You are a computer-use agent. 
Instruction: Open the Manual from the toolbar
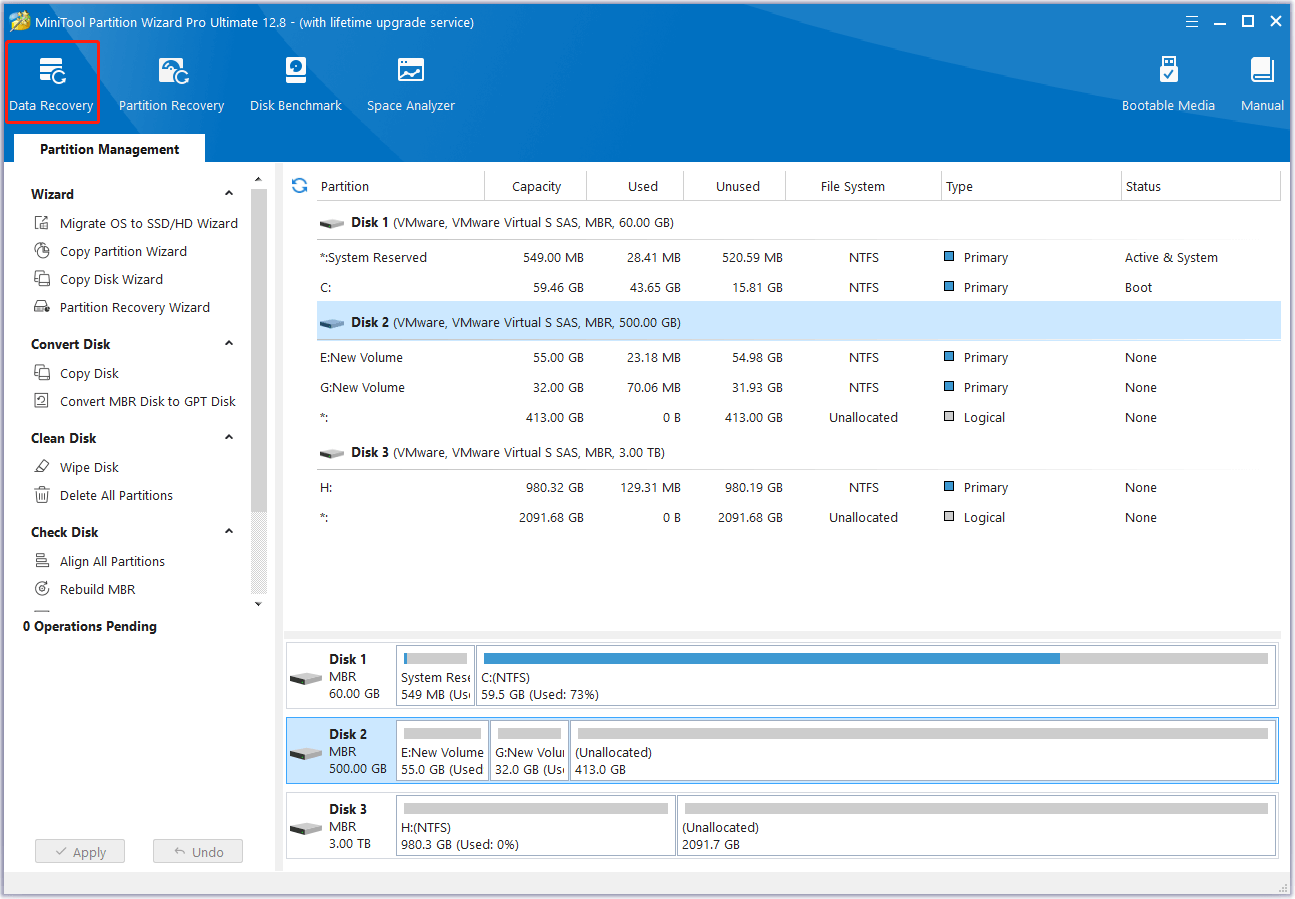[1262, 84]
